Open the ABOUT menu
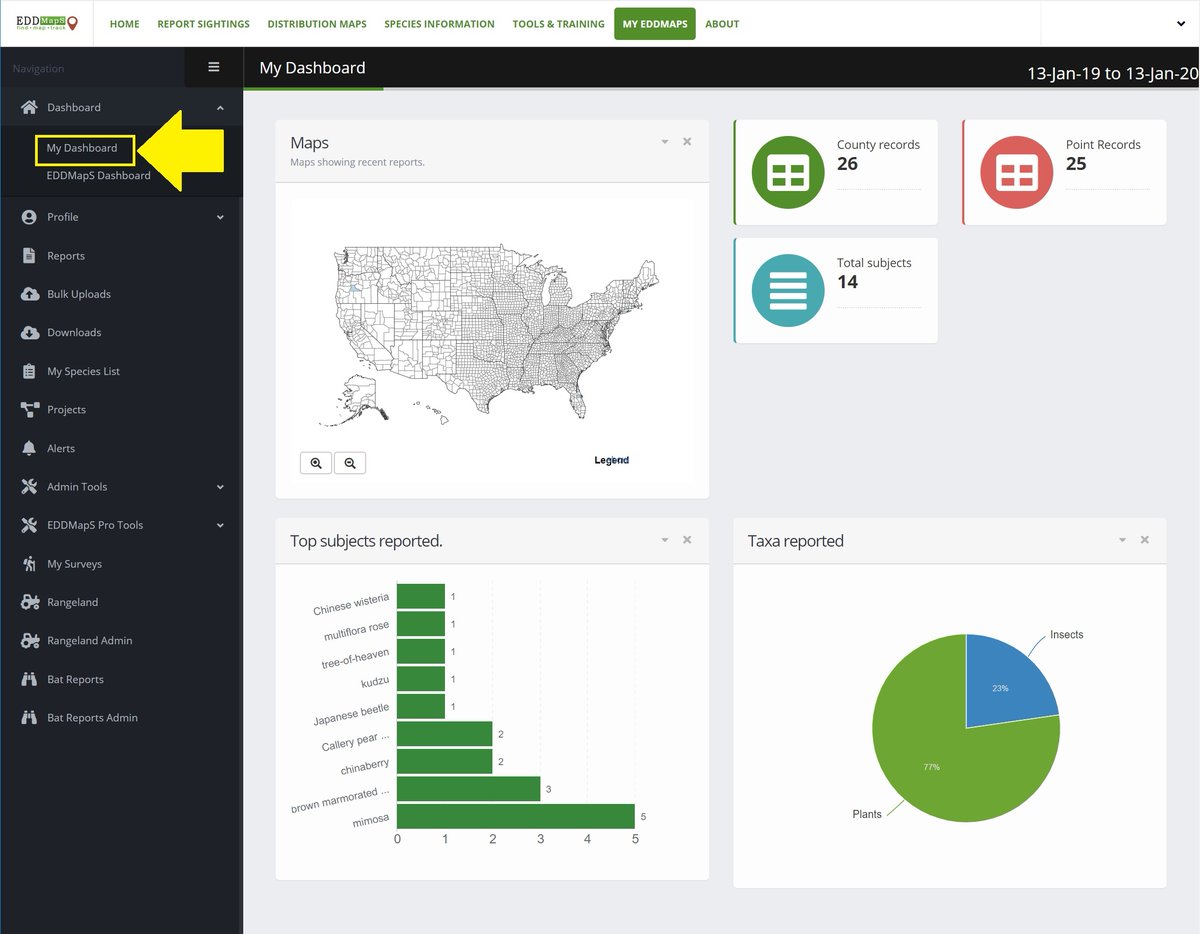 (x=722, y=24)
